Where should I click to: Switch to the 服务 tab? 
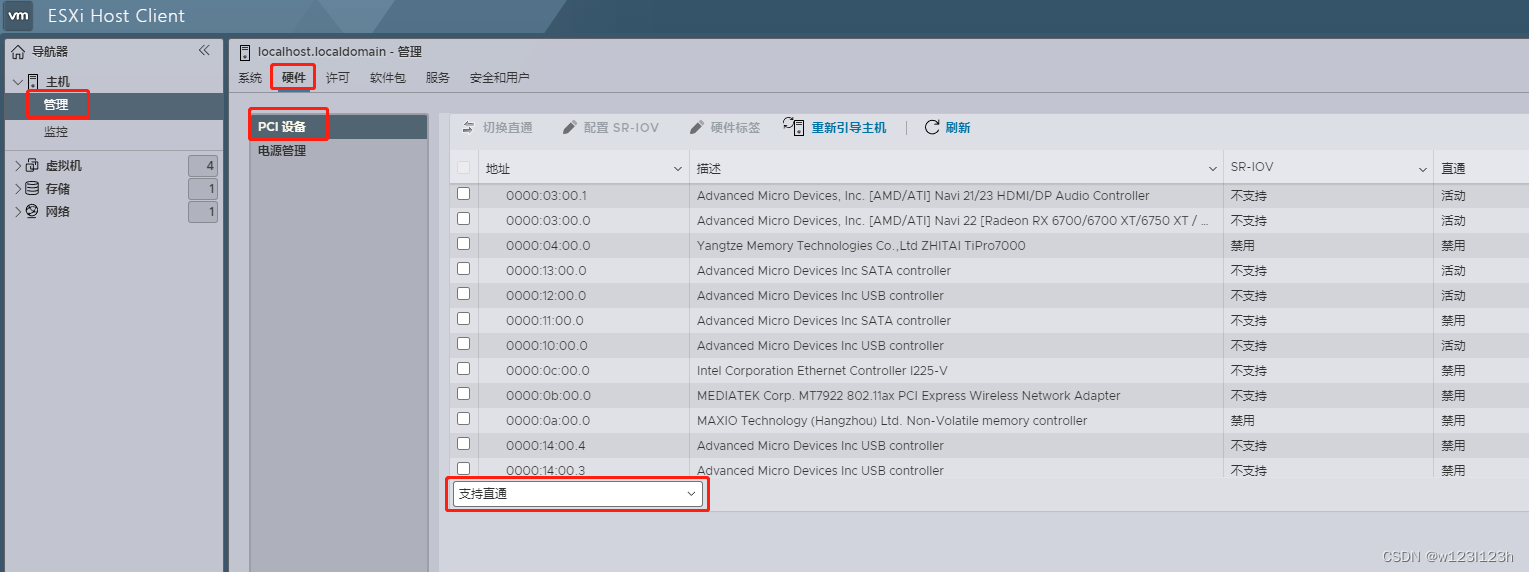point(438,78)
